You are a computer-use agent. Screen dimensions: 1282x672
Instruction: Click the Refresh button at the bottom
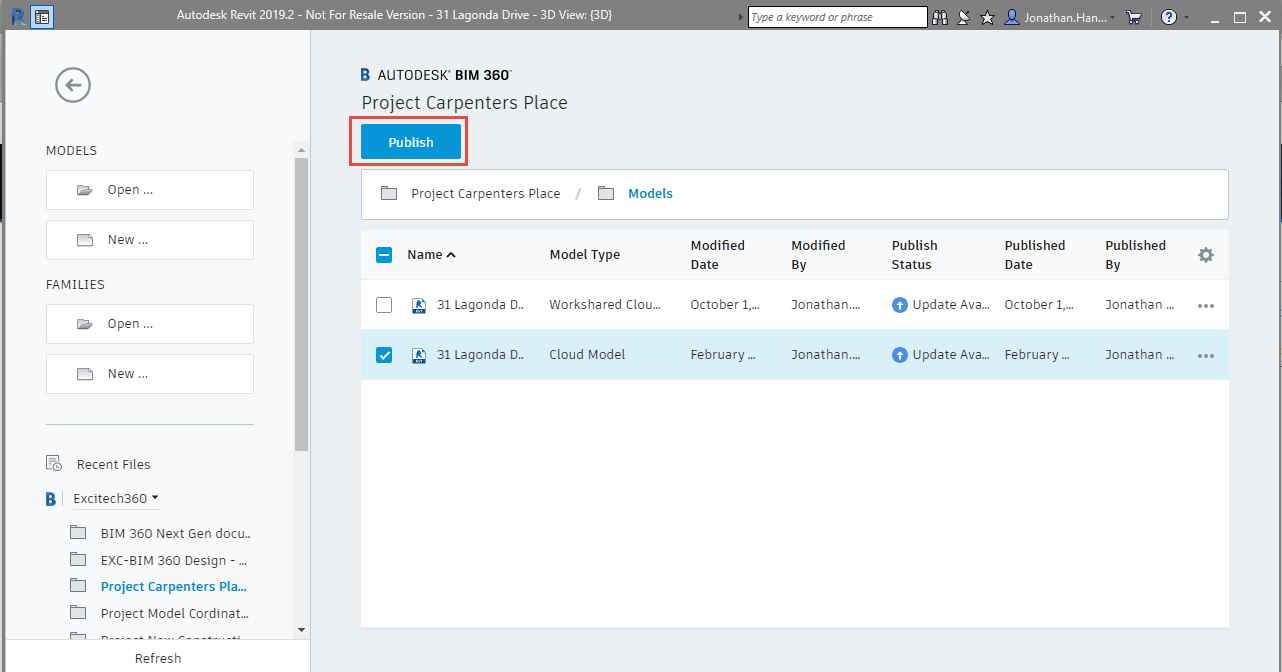[158, 658]
